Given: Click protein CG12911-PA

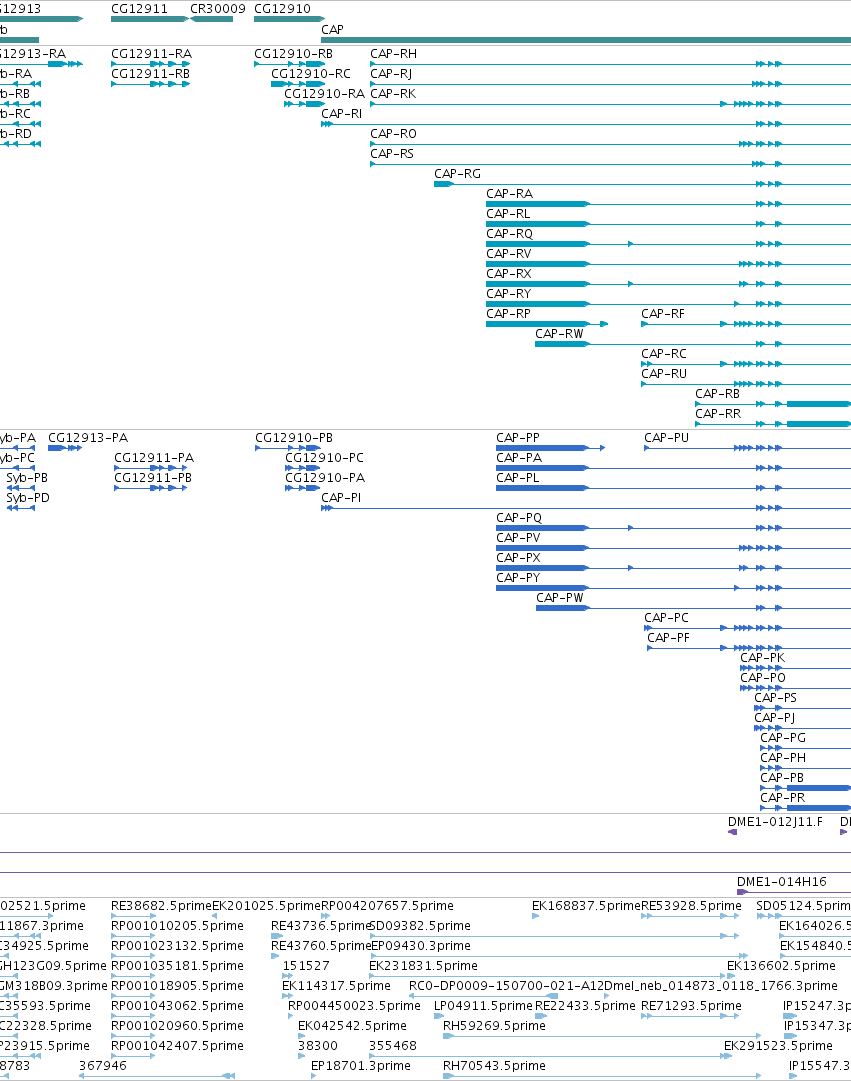Looking at the screenshot, I should tap(154, 458).
